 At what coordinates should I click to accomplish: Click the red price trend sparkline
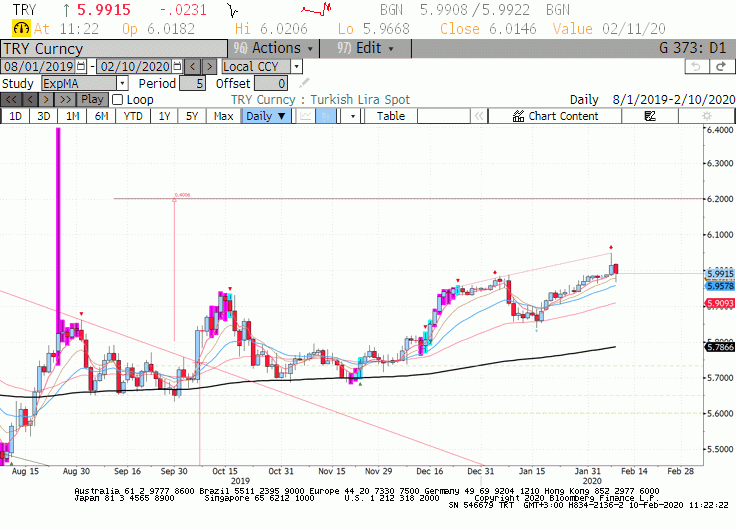click(x=316, y=9)
